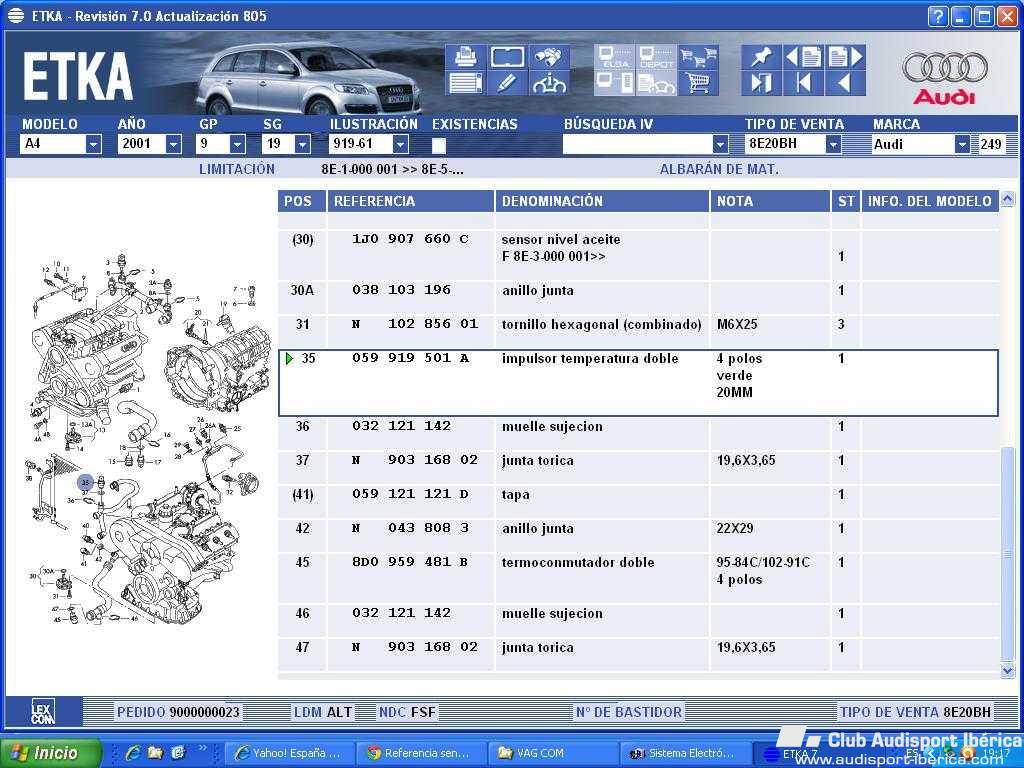Click the LexCom logo in the status bar
This screenshot has height=768, width=1024.
[43, 712]
